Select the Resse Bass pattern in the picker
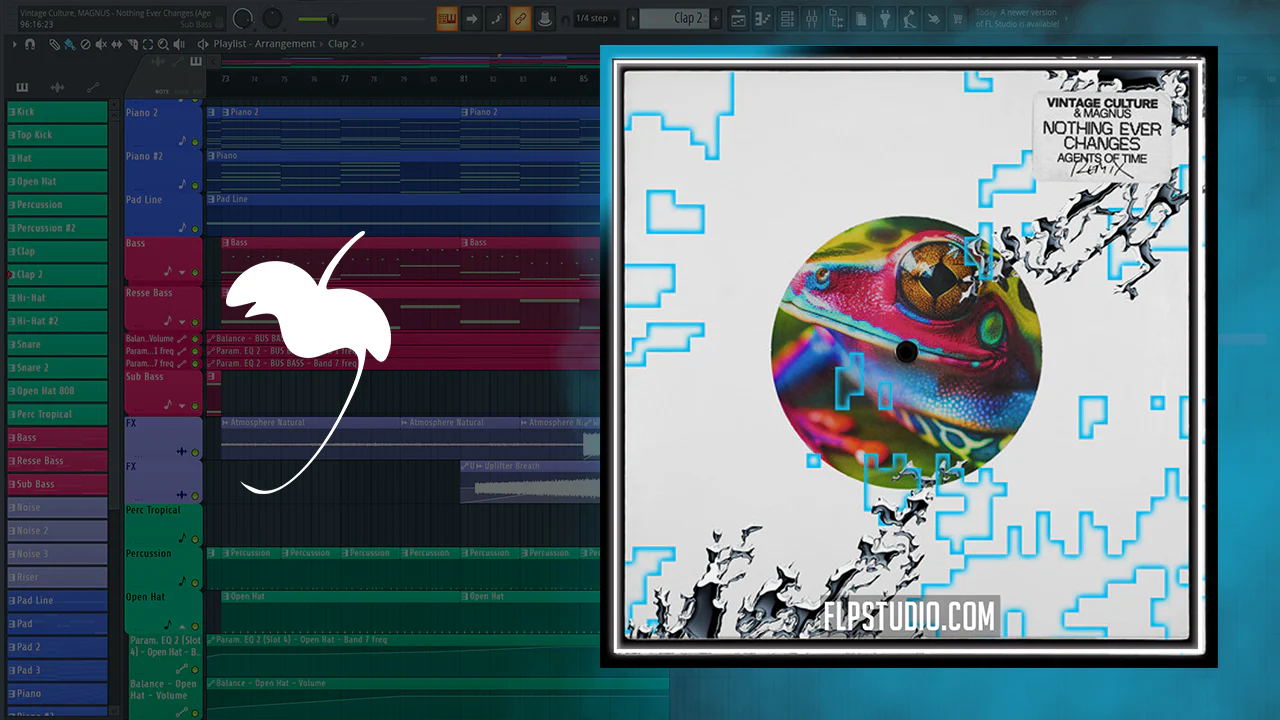This screenshot has height=720, width=1280. tap(57, 461)
